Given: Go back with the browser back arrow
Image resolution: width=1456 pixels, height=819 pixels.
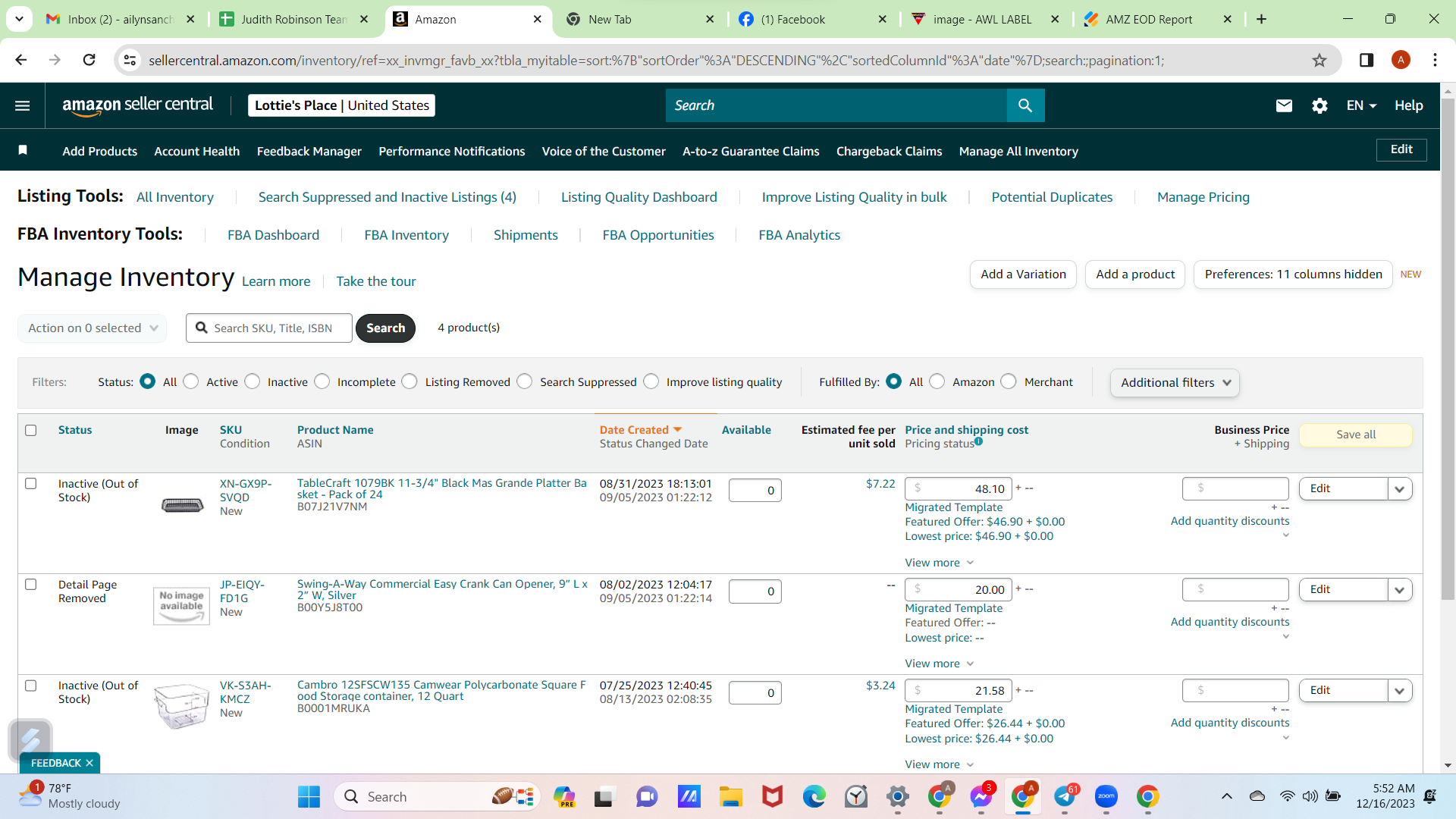Looking at the screenshot, I should [x=21, y=60].
